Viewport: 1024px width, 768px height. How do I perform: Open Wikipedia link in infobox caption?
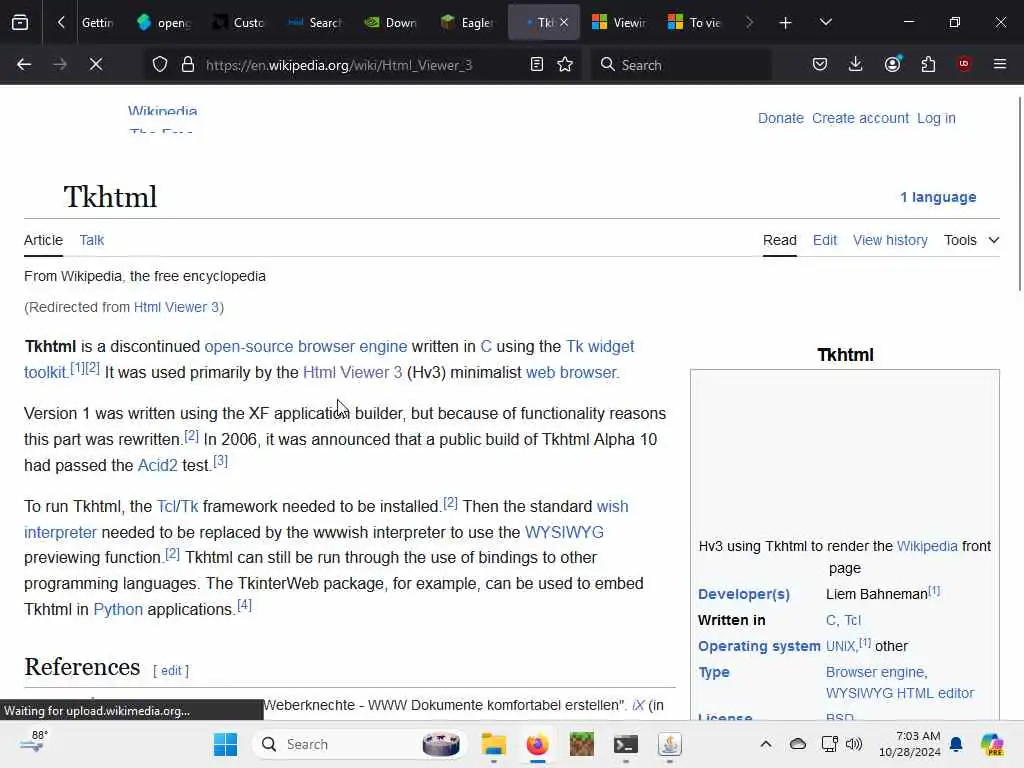(x=927, y=546)
